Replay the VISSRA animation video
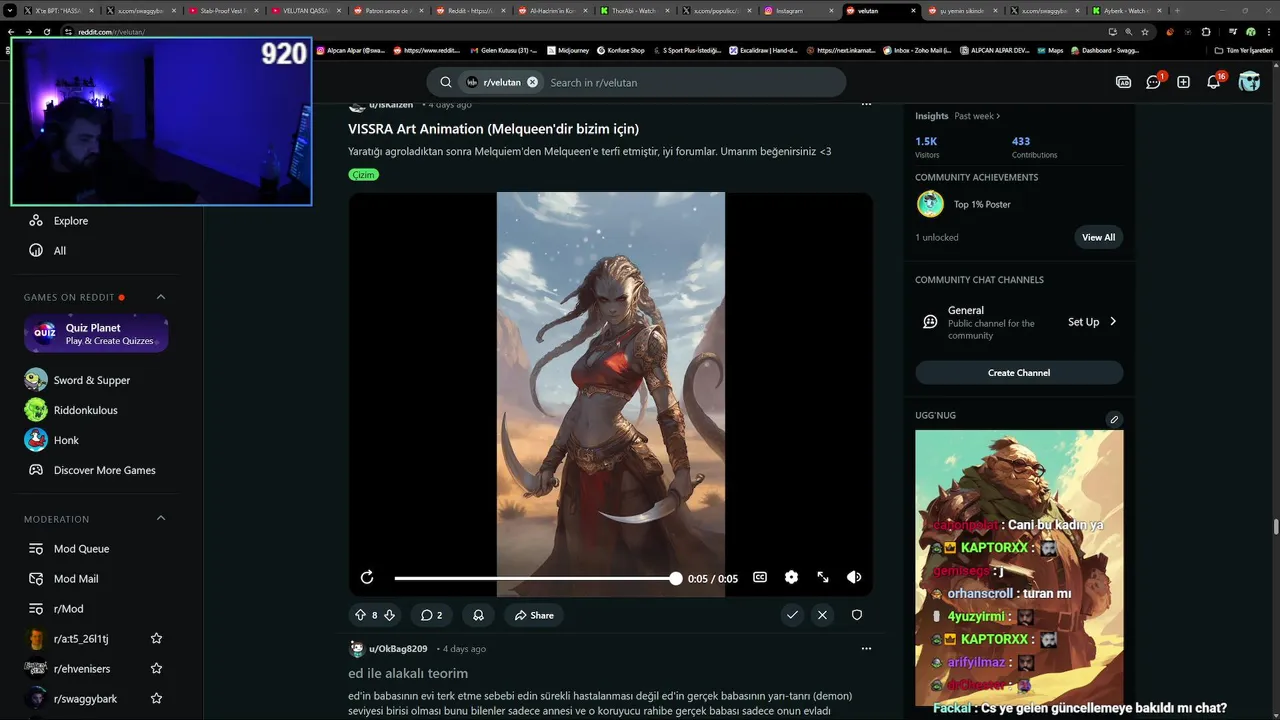Screen dimensions: 1280x720 point(367,577)
